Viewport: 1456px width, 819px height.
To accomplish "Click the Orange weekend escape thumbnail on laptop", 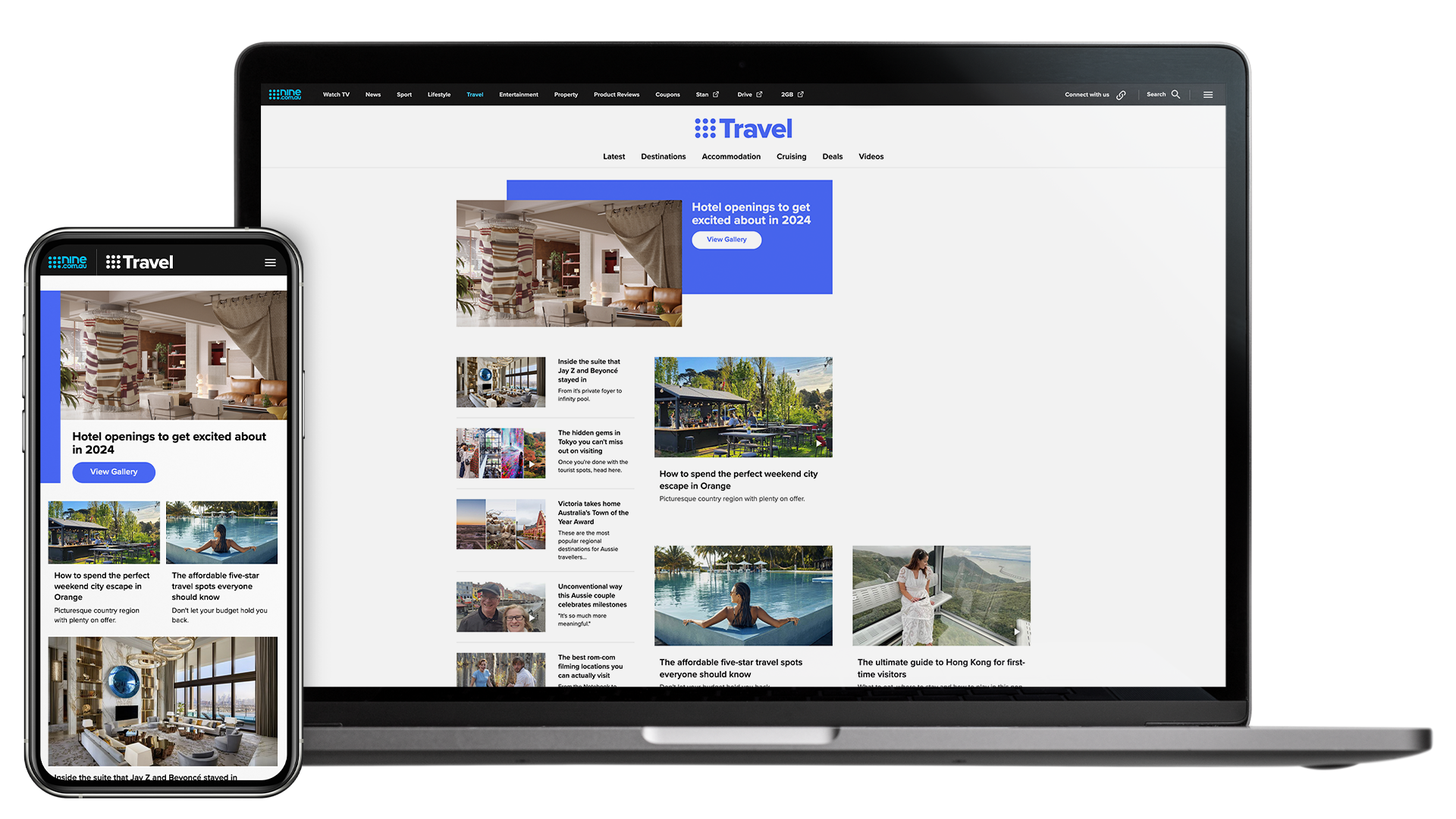I will click(x=743, y=407).
